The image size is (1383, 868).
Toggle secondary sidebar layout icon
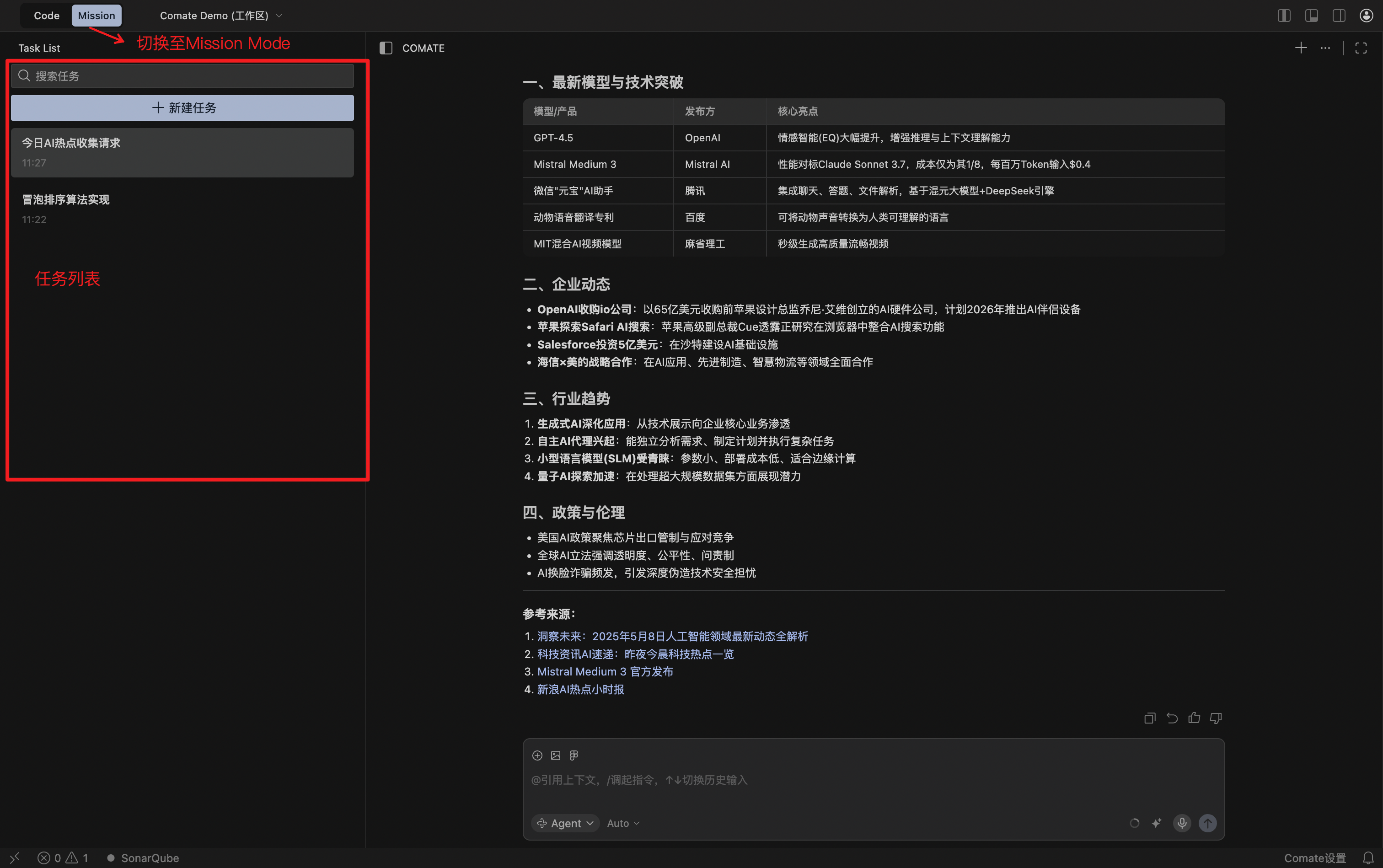(x=1339, y=16)
